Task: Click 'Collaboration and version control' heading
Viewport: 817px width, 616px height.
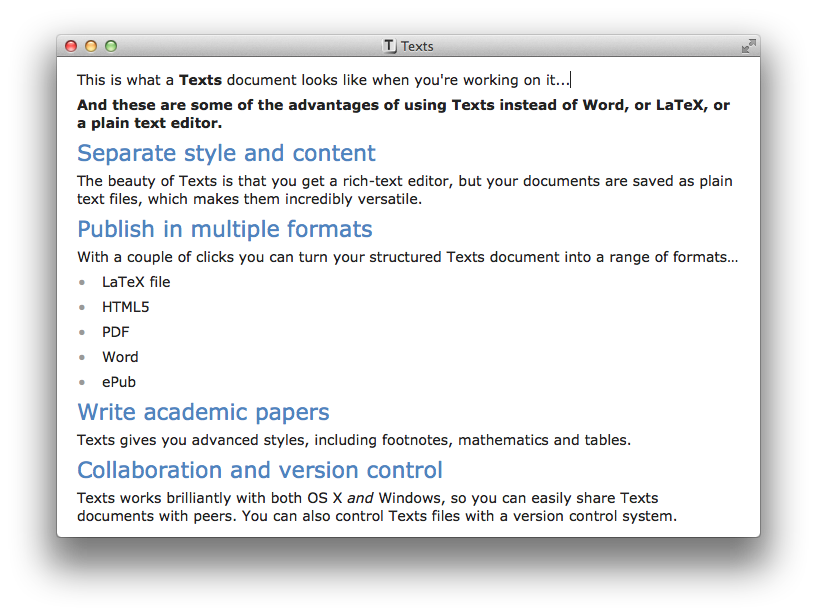Action: pos(259,470)
